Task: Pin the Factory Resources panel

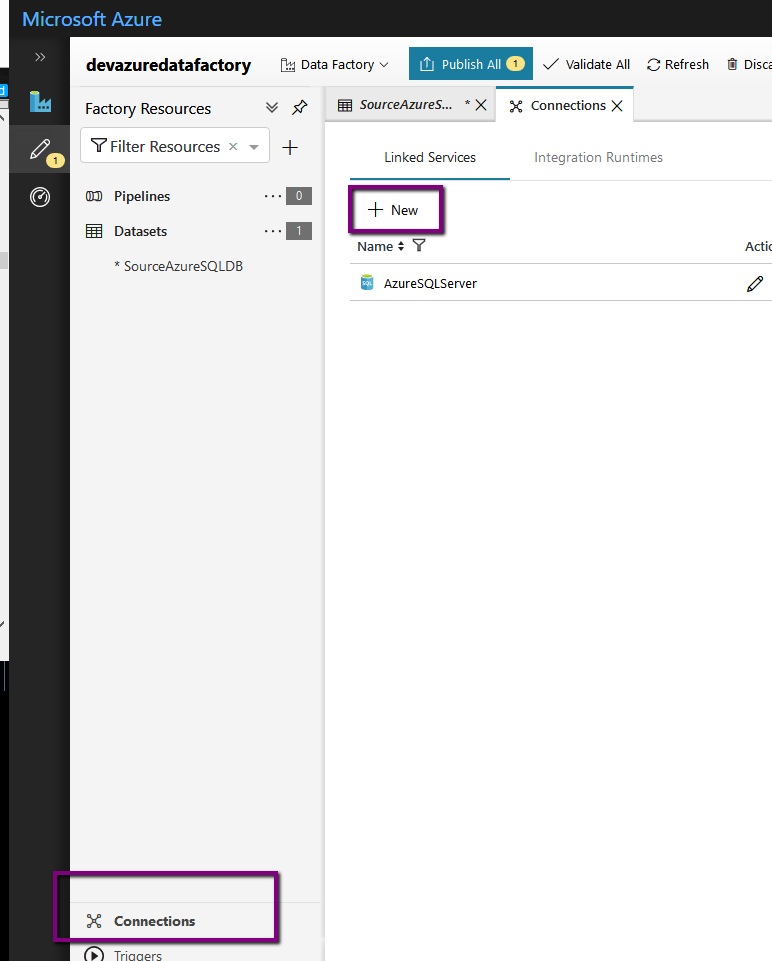Action: (299, 108)
